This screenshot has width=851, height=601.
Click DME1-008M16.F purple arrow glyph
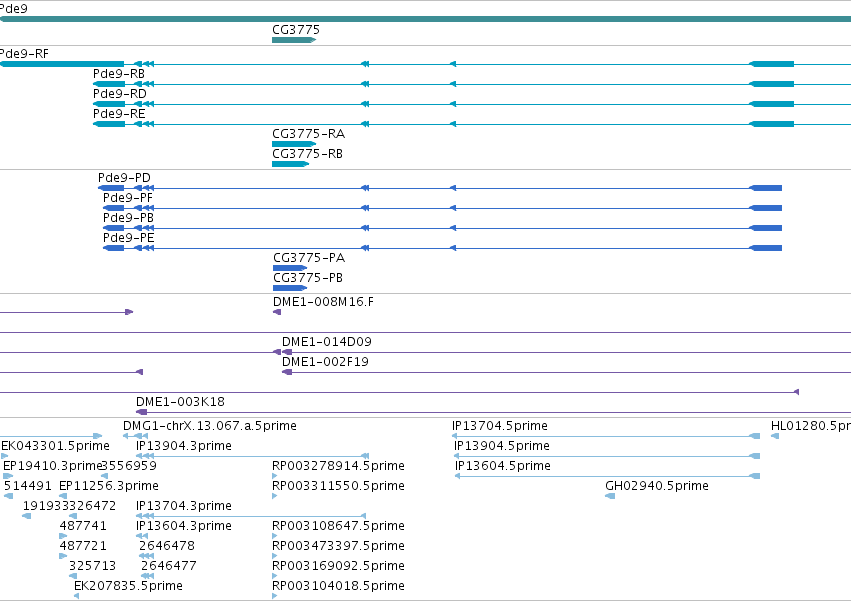coord(277,312)
